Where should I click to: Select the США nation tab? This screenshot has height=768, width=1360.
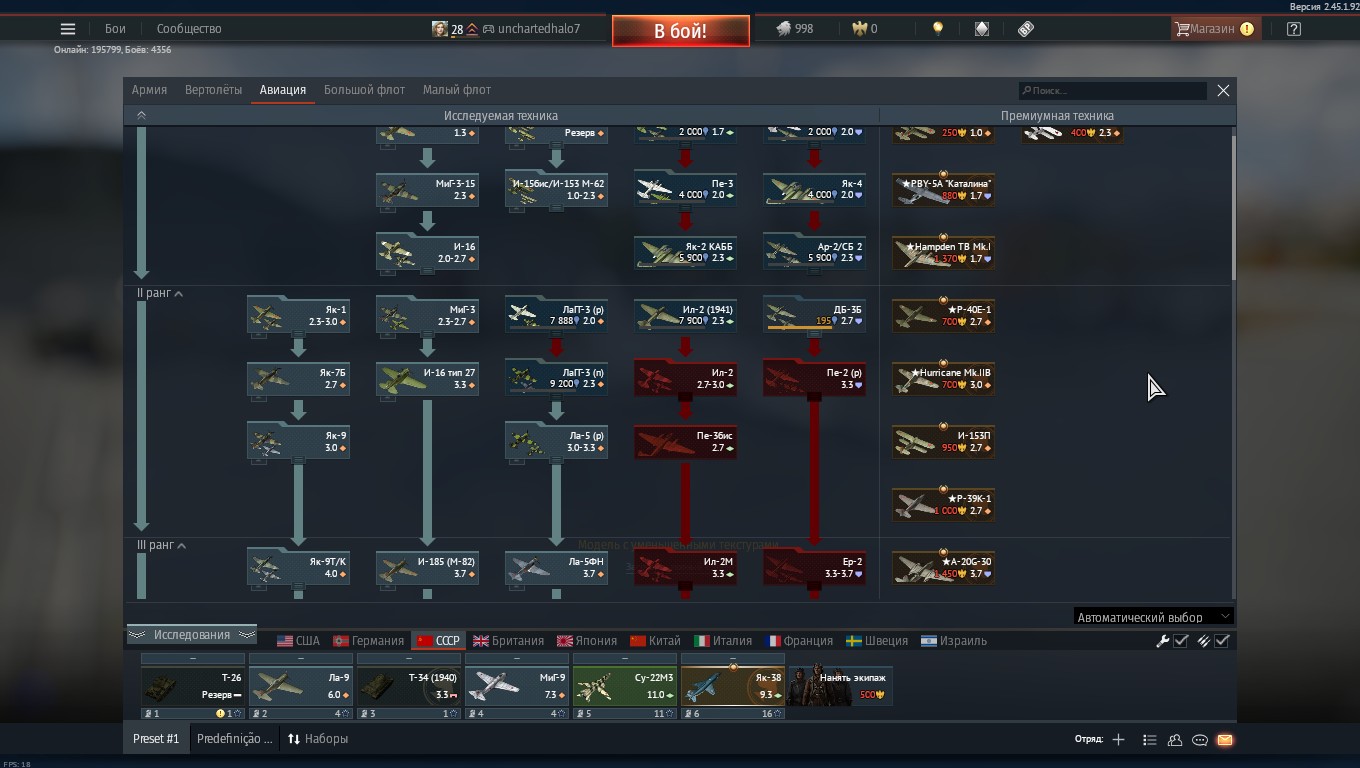click(x=298, y=641)
